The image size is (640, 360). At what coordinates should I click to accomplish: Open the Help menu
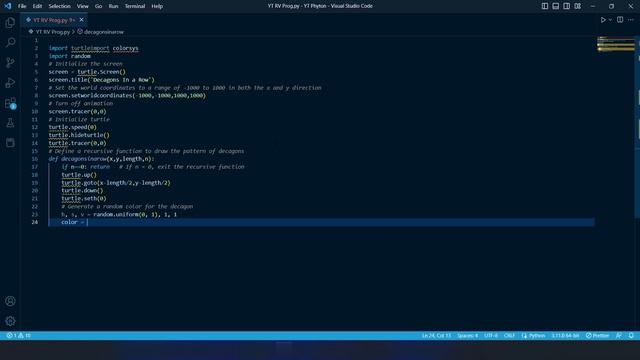point(157,6)
